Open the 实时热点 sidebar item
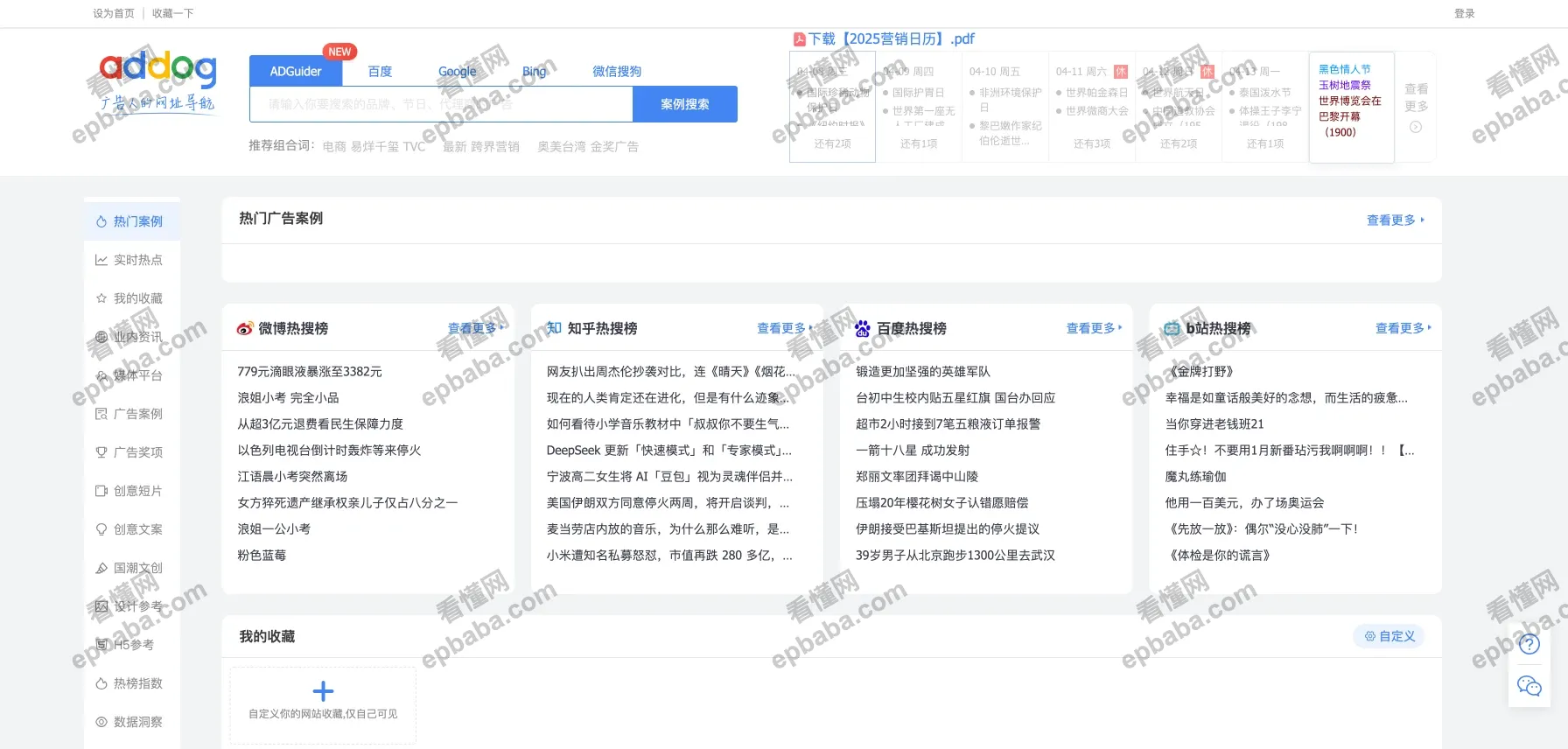This screenshot has height=749, width=1568. click(x=132, y=260)
